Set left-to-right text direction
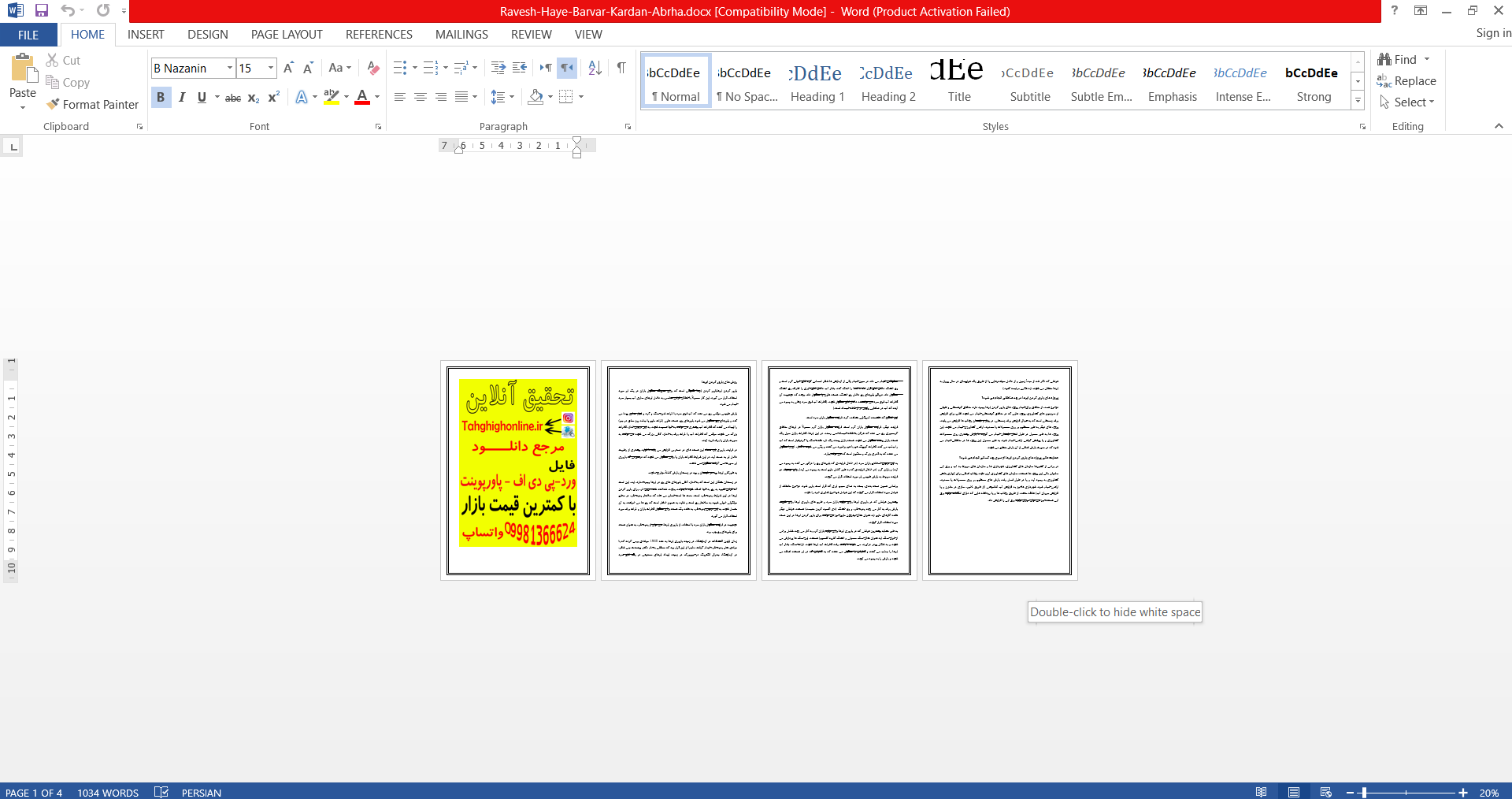The image size is (1512, 799). point(546,68)
